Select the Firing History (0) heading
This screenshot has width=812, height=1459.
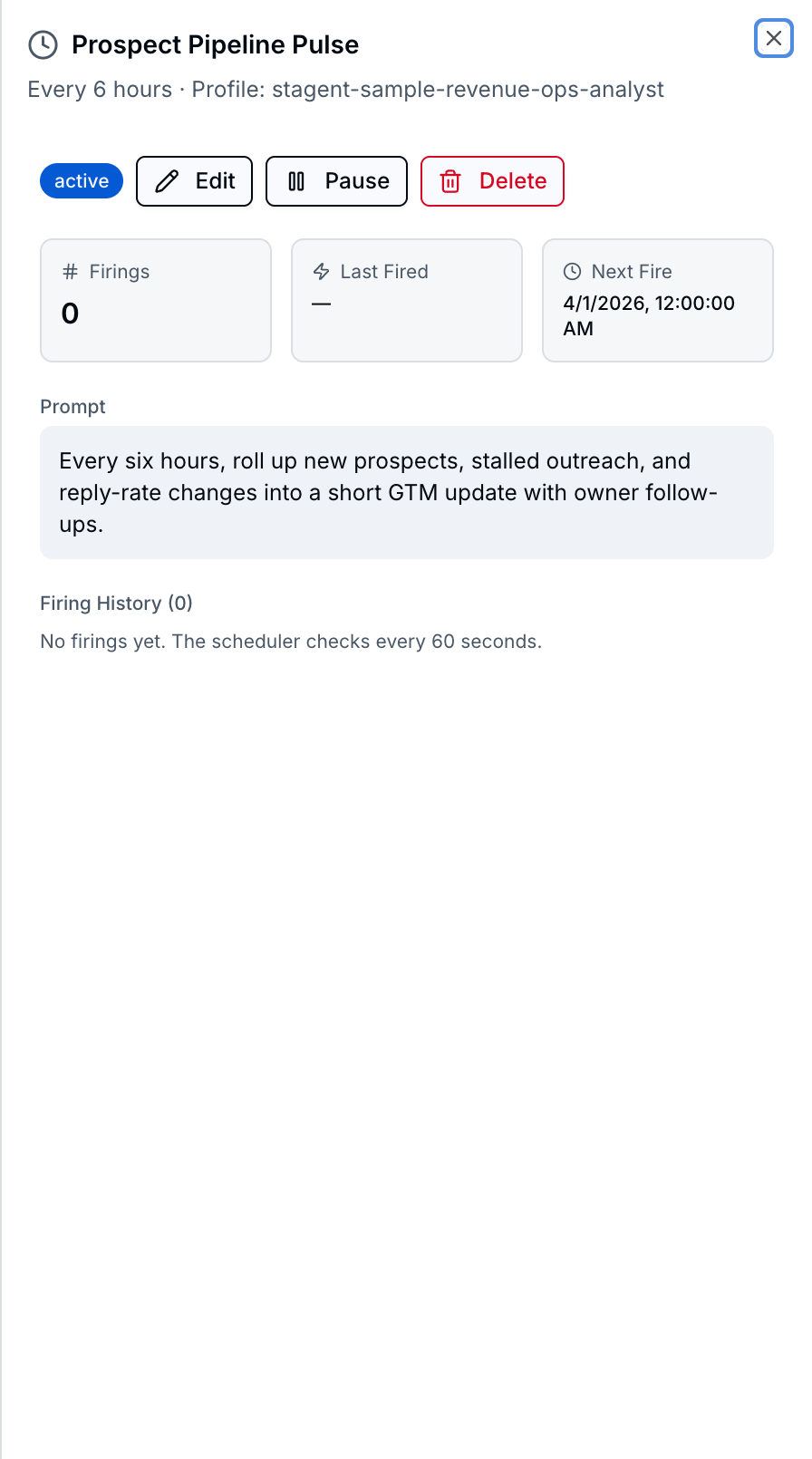click(x=116, y=603)
